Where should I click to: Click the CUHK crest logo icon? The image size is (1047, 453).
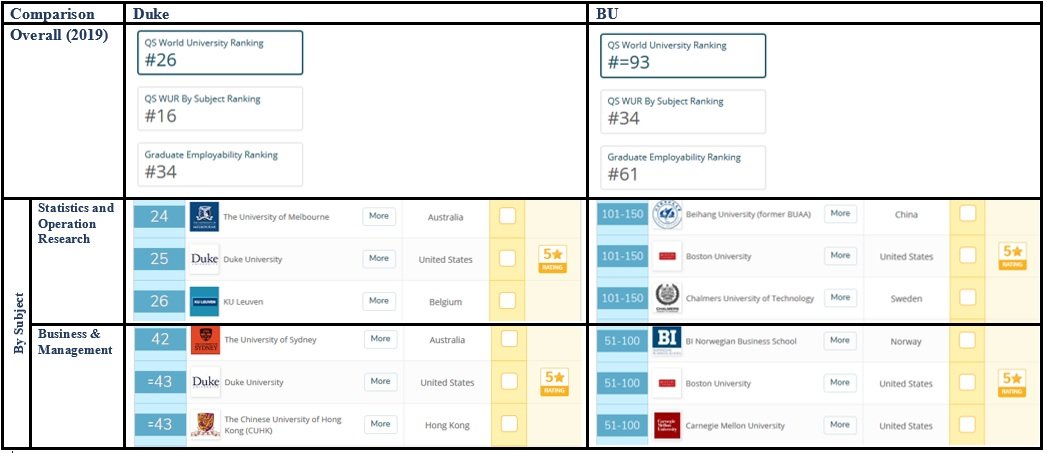[x=204, y=424]
